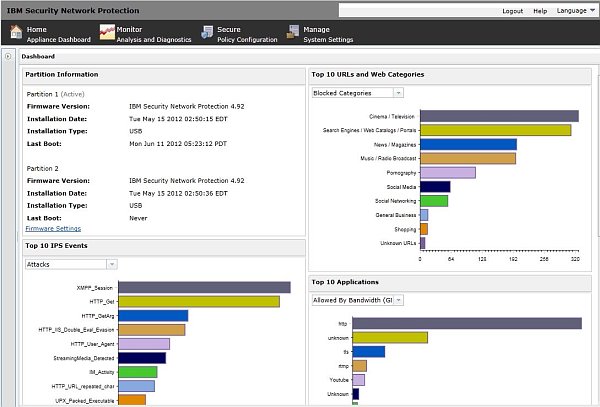Click the Top 10 IPS Events header

coord(56,246)
